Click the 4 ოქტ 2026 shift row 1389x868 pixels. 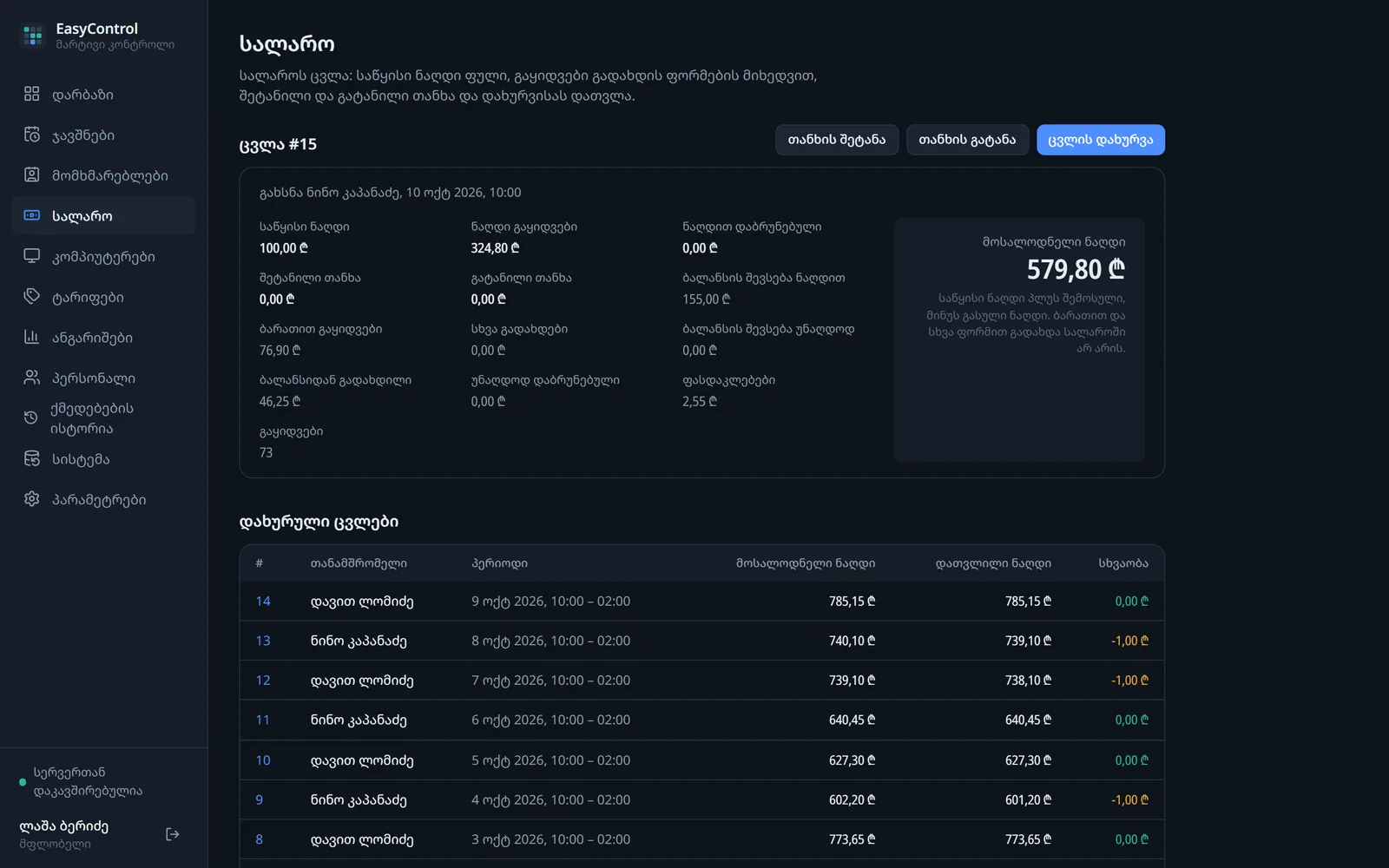click(701, 799)
